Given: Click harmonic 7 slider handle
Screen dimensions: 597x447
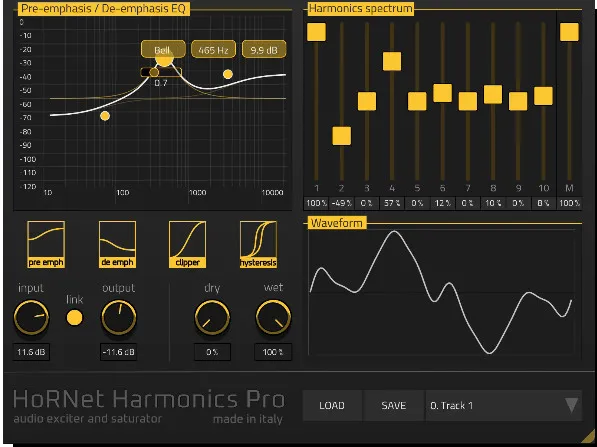Looking at the screenshot, I should pos(468,101).
